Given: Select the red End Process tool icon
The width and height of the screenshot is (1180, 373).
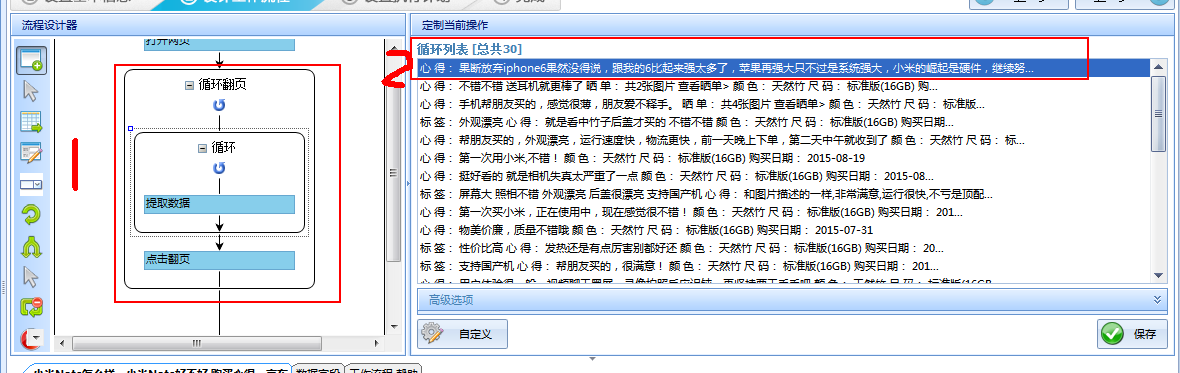Looking at the screenshot, I should 31,338.
